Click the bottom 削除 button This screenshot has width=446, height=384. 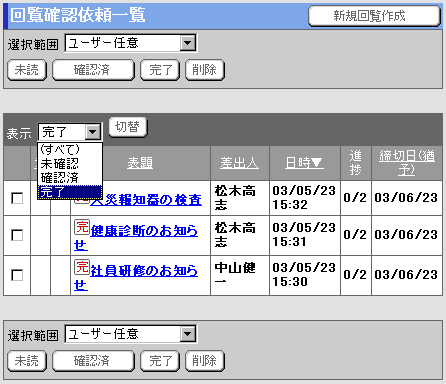pos(205,361)
